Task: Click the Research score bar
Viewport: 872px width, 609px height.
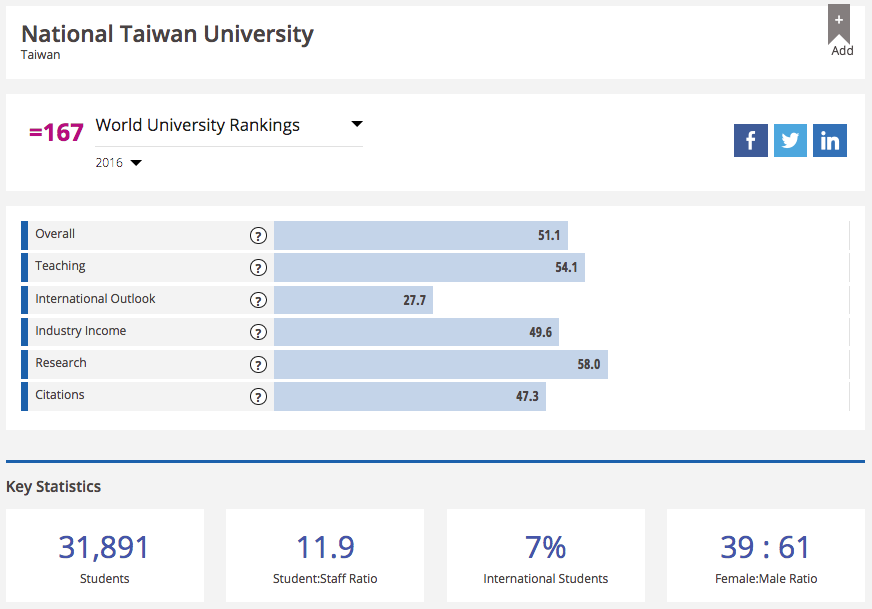Action: [x=440, y=365]
